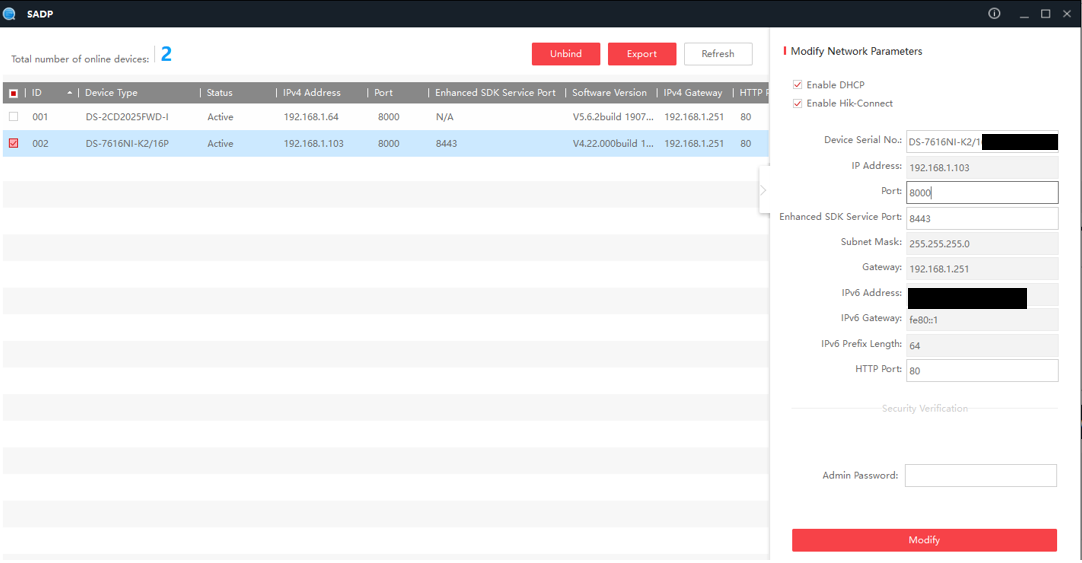The image size is (1082, 563).
Task: Toggle the Enable Hik-Connect checkbox
Action: (x=797, y=103)
